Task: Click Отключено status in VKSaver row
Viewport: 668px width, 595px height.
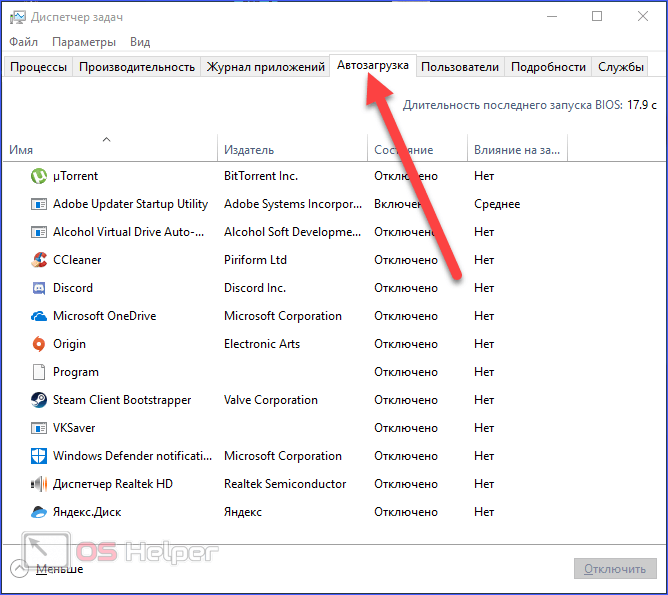Action: tap(406, 428)
